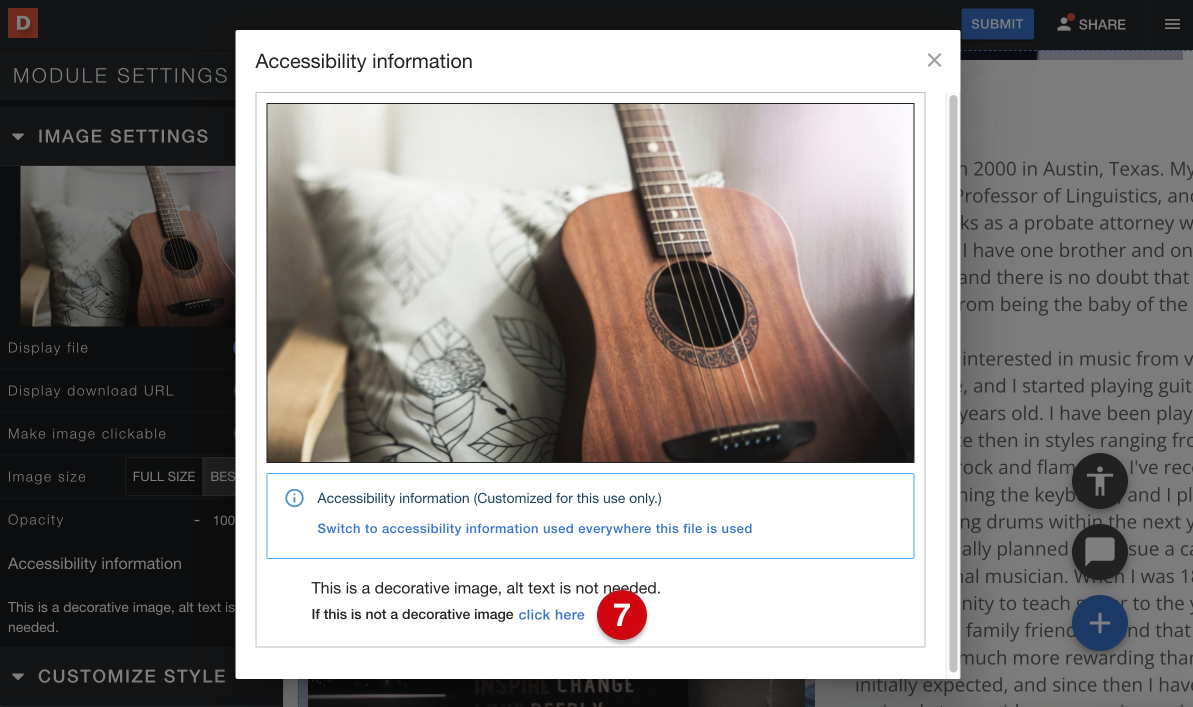Click the dialog vertical scrollbar
1193x707 pixels.
[953, 384]
